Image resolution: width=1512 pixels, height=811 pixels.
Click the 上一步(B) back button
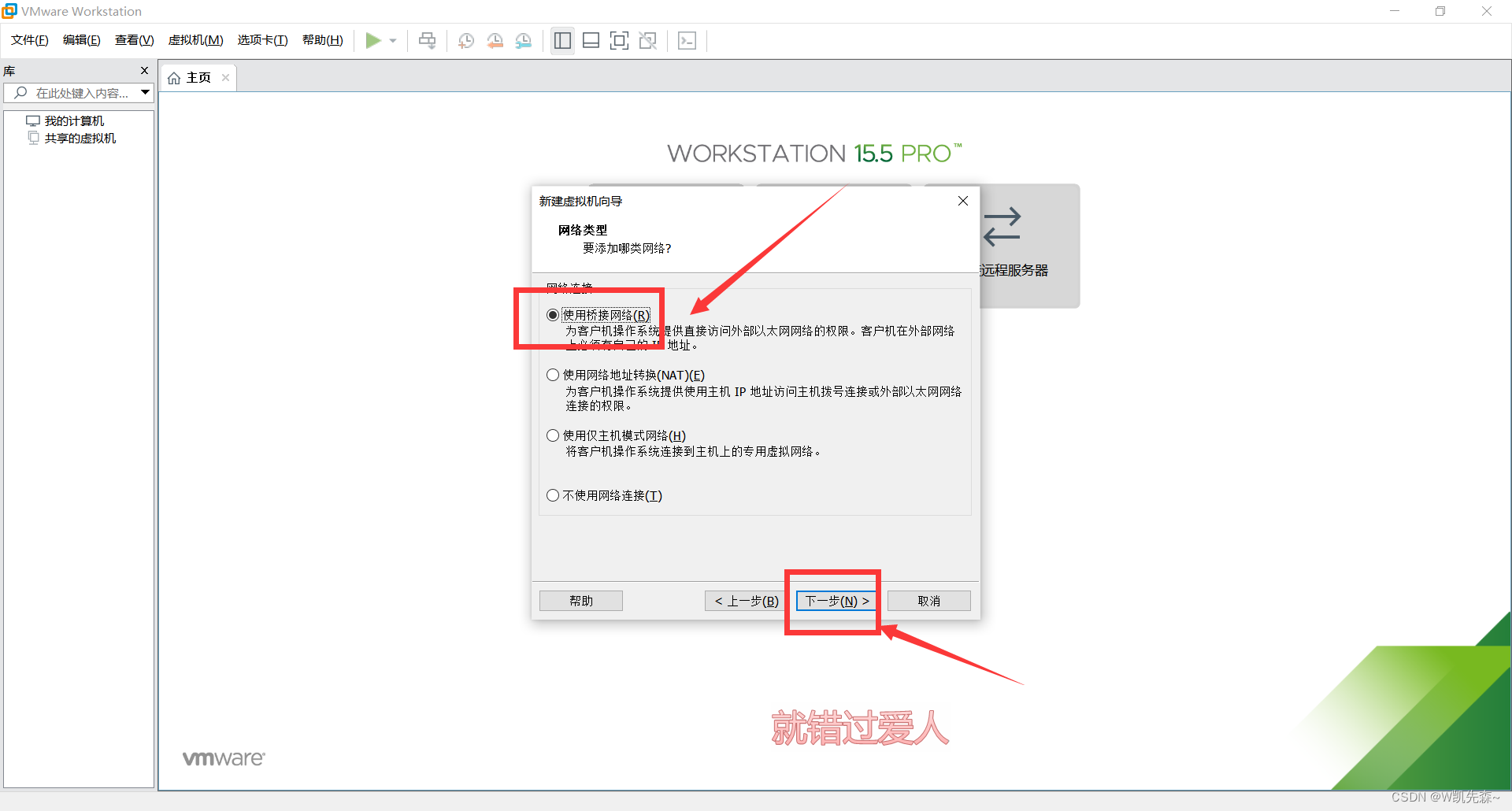[x=747, y=601]
